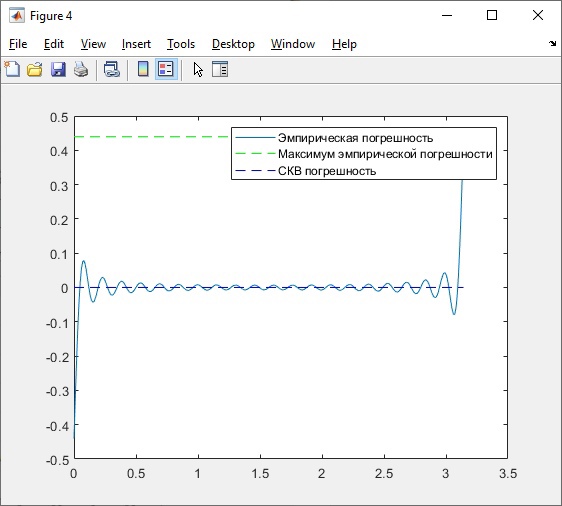Save the figure with the floppy disk icon
Viewport: 562px width, 506px height.
[58, 69]
